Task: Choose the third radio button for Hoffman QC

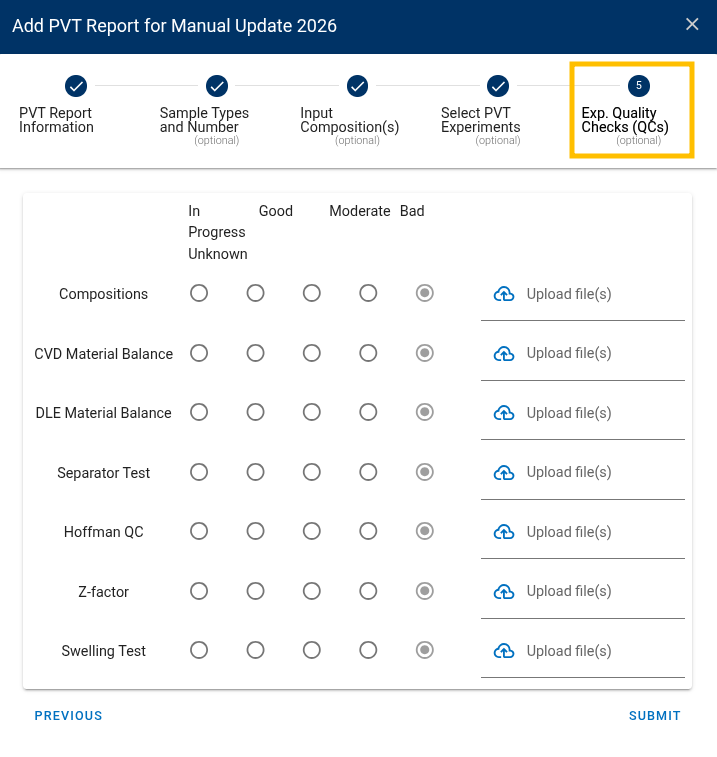Action: click(312, 531)
